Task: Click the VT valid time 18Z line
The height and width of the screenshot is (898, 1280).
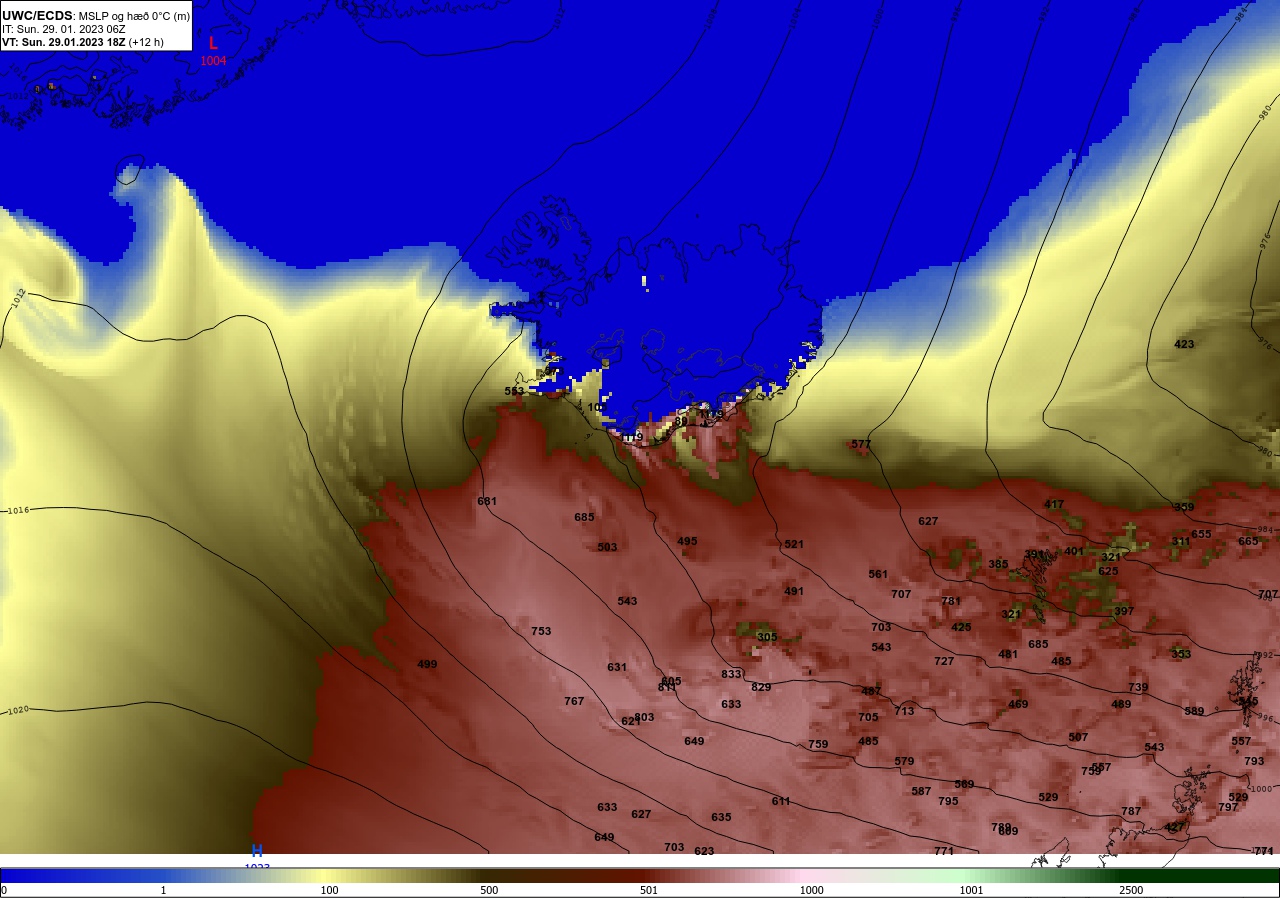Action: click(x=83, y=42)
